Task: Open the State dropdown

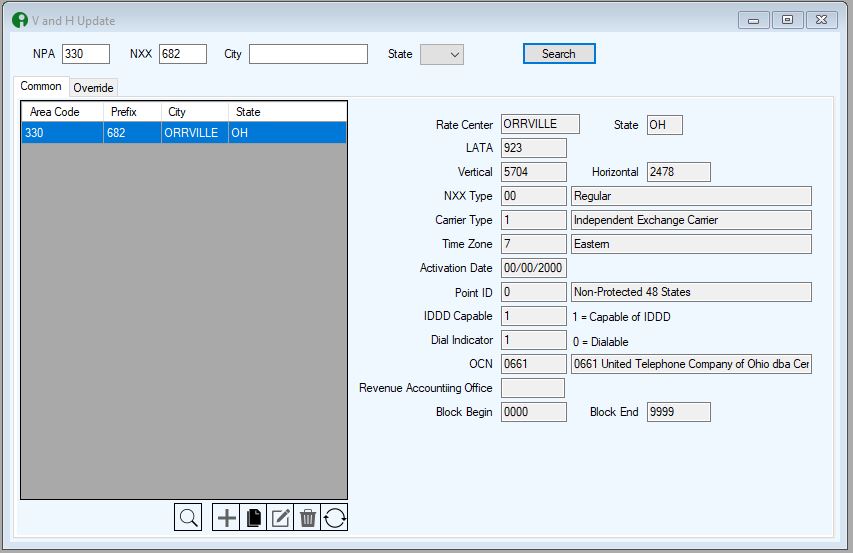Action: click(442, 54)
